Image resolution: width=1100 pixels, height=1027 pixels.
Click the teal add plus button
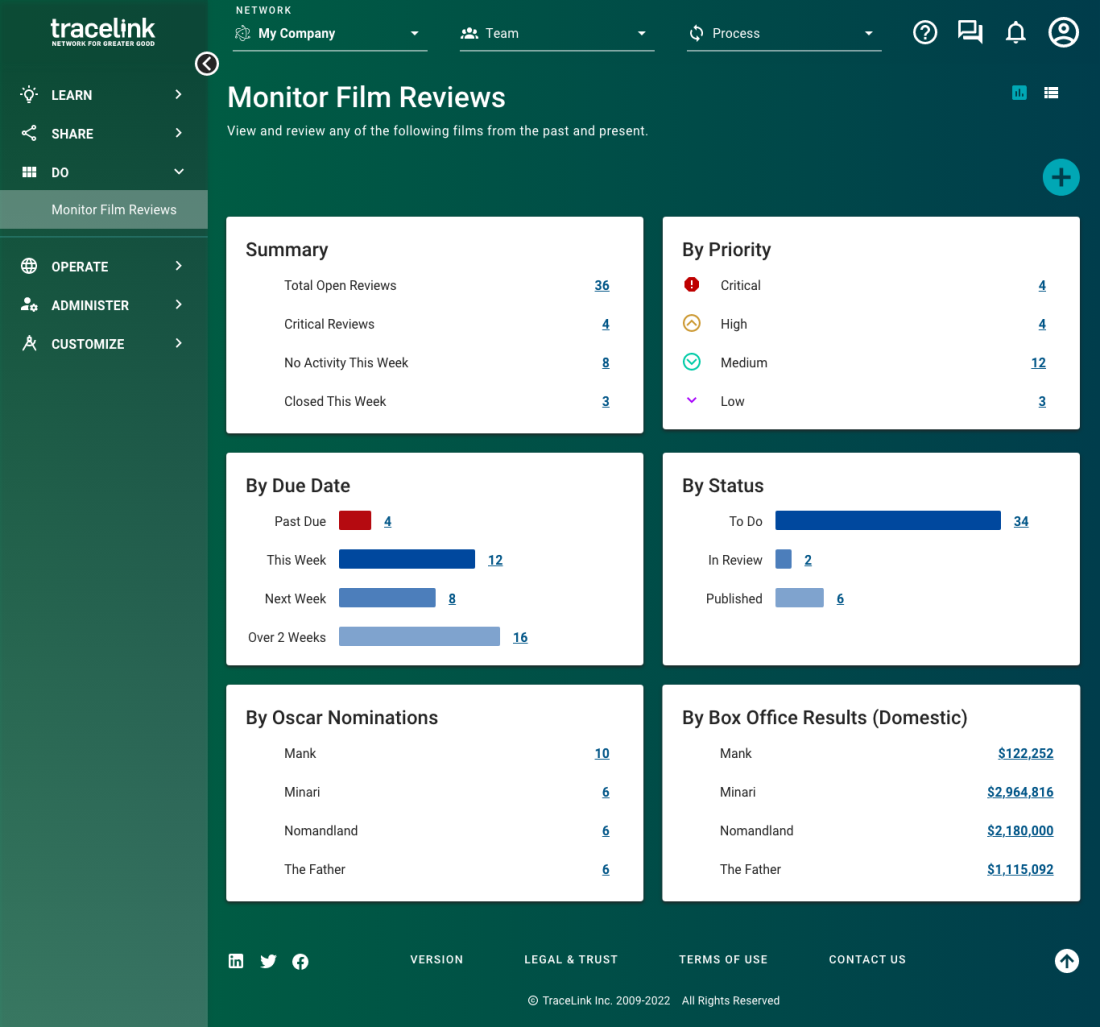point(1060,178)
